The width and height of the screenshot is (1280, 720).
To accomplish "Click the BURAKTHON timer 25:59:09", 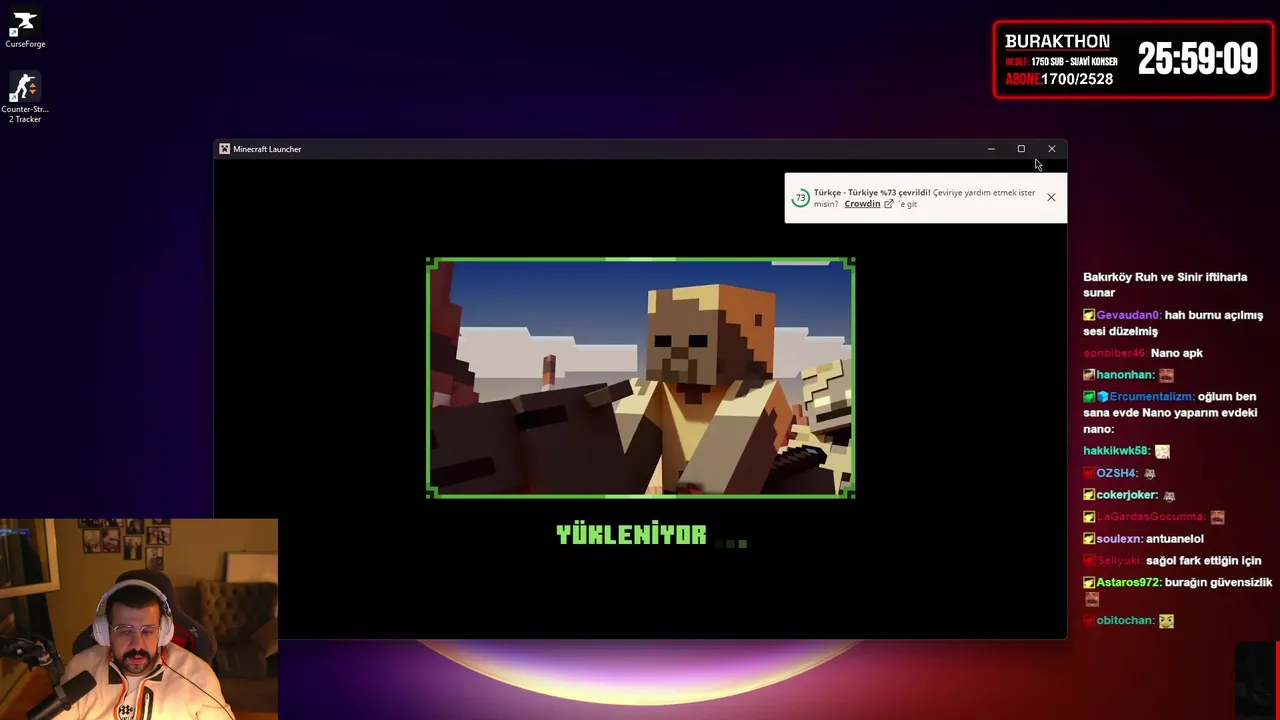I will [x=1197, y=60].
